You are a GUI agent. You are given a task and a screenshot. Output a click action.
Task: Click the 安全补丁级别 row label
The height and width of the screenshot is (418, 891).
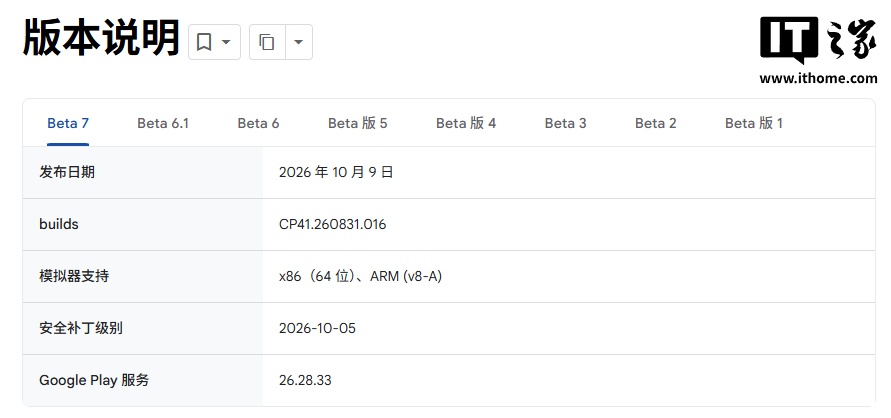(81, 328)
